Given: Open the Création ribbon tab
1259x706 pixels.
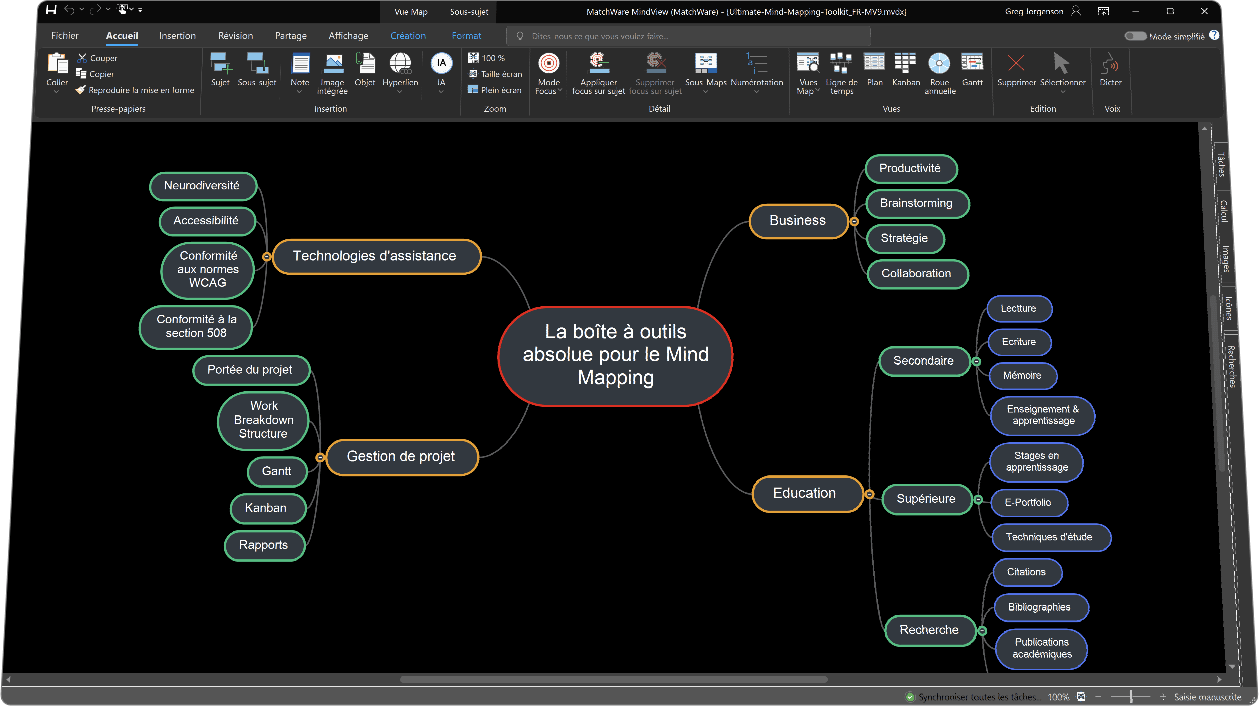Looking at the screenshot, I should [408, 36].
